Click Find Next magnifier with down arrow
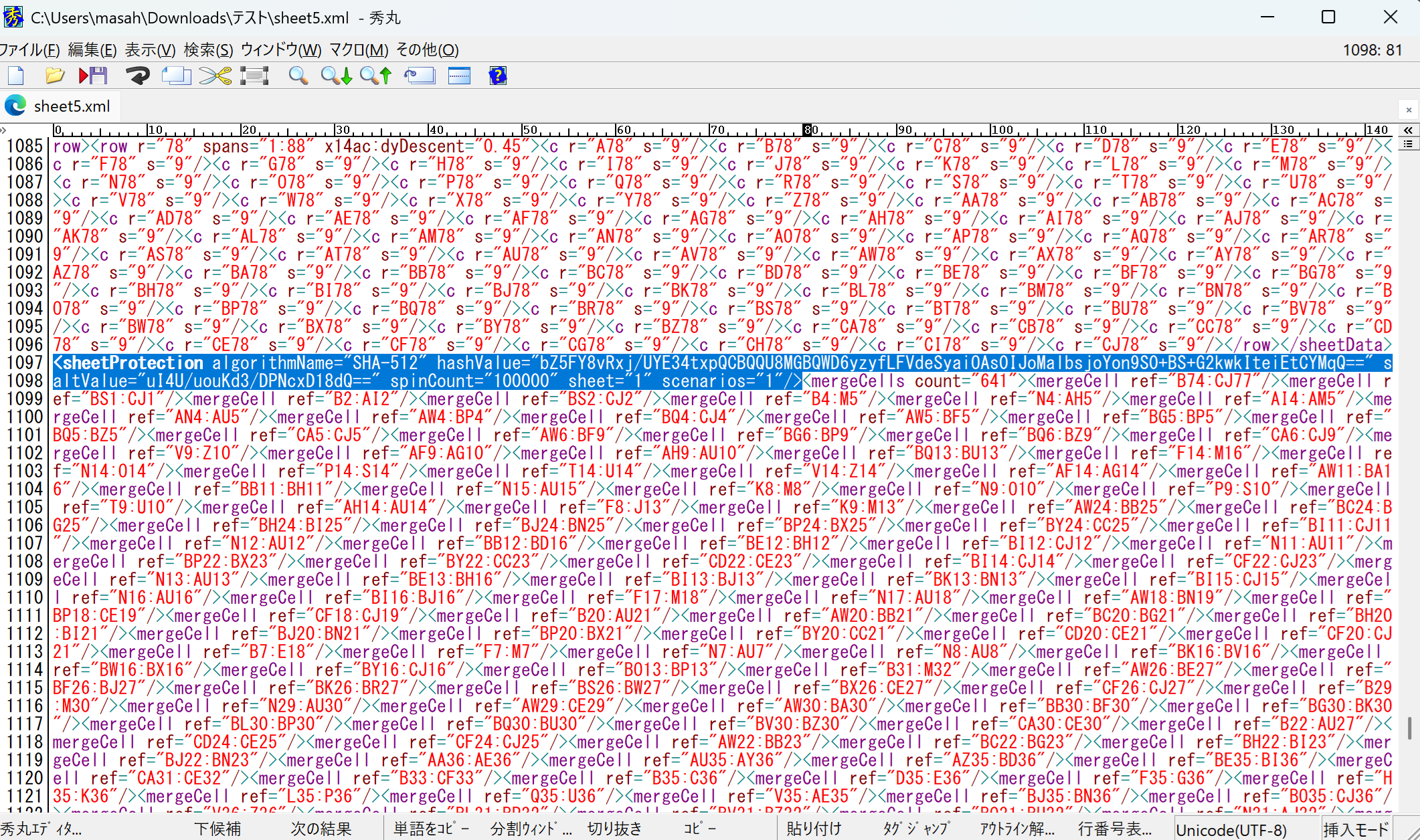Viewport: 1420px width, 840px height. (336, 76)
